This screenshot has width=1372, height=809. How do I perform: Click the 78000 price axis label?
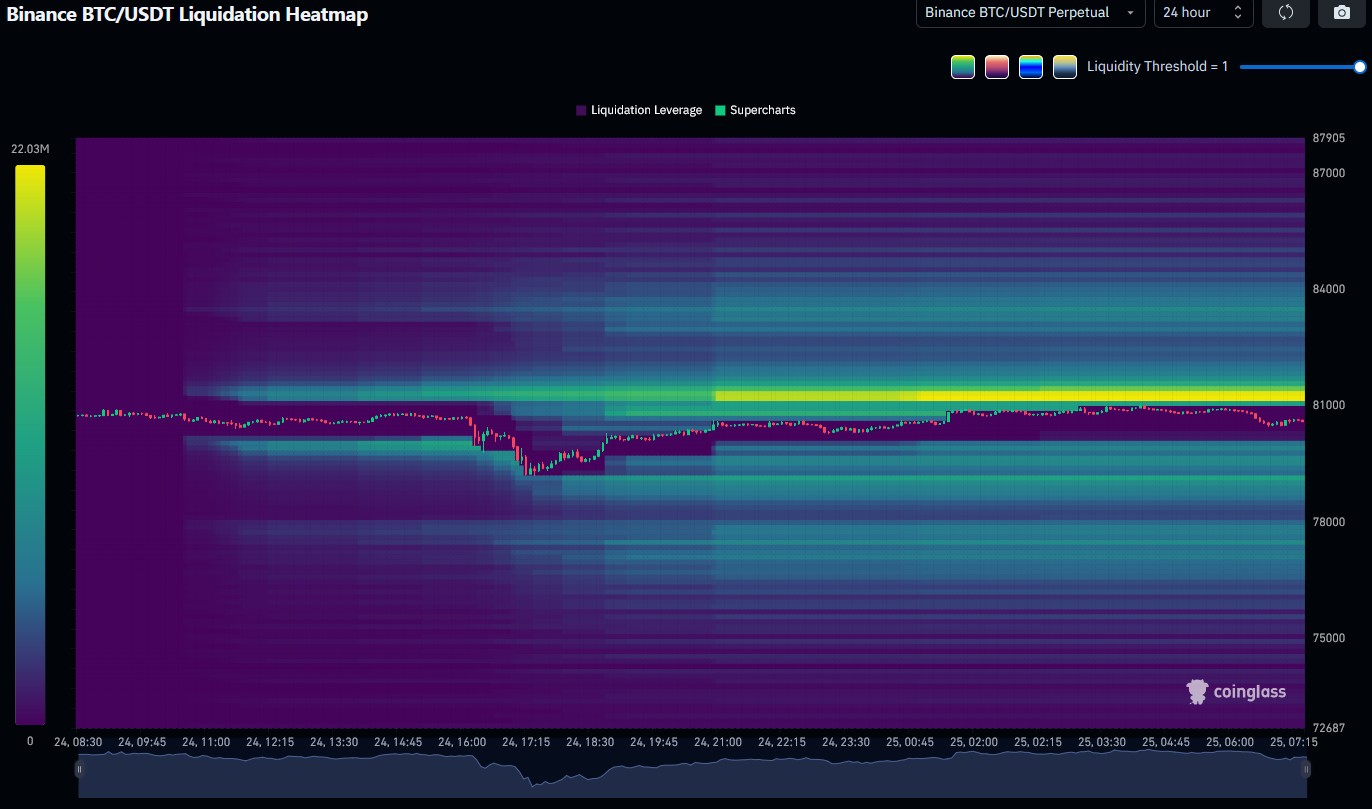(1329, 522)
